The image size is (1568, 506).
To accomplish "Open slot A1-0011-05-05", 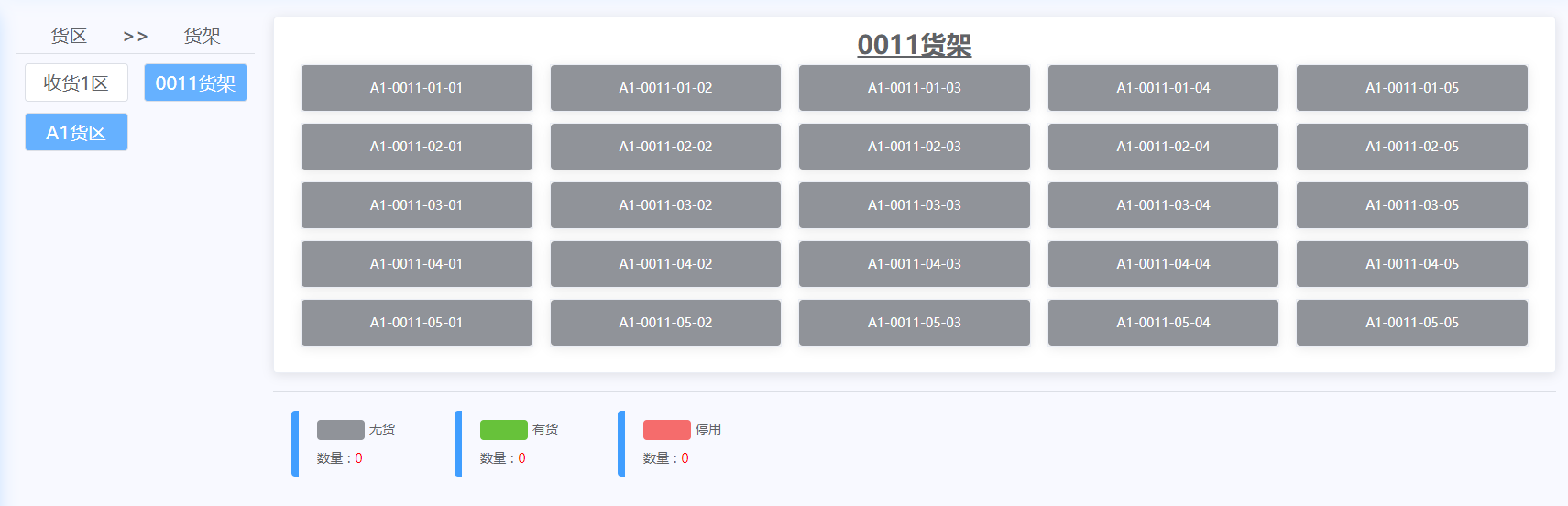I will coord(1411,323).
